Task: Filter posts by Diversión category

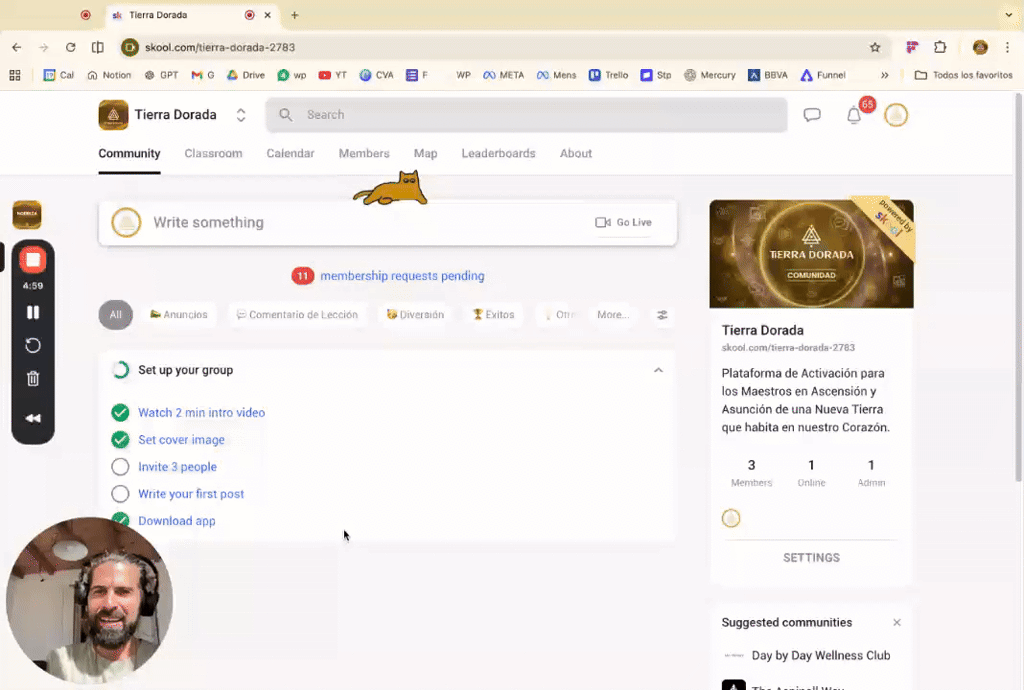Action: point(415,315)
